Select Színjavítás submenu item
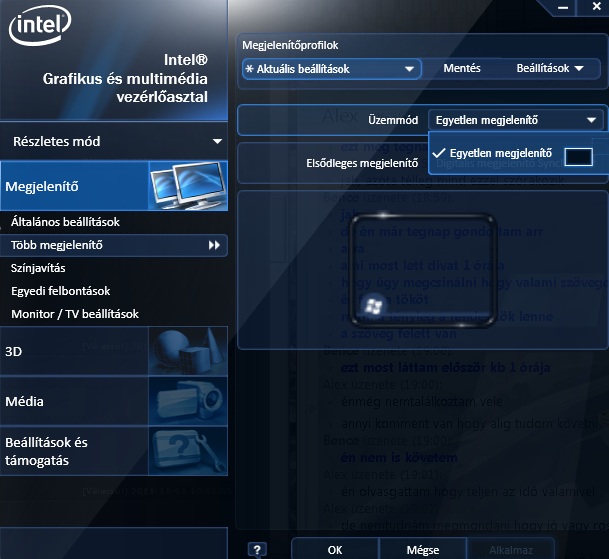The height and width of the screenshot is (559, 609). pos(38,268)
